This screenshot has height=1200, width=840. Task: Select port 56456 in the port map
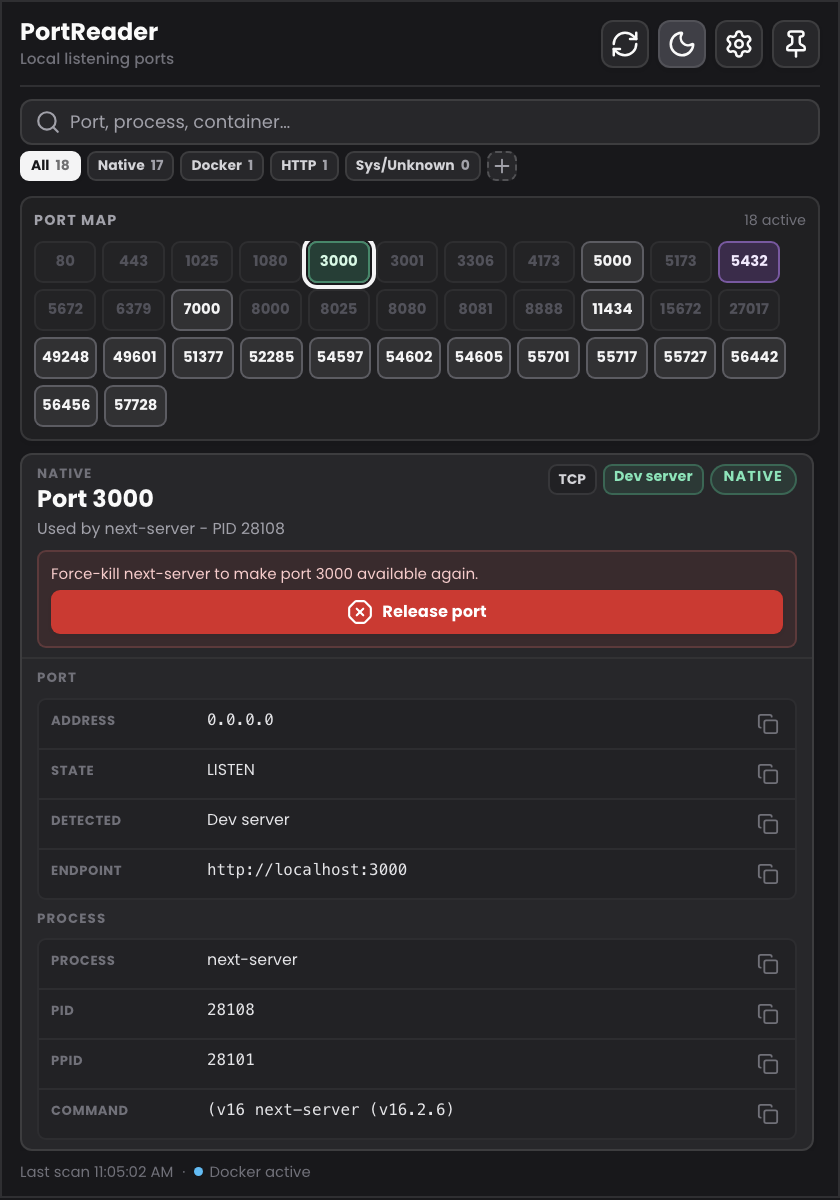coord(66,405)
